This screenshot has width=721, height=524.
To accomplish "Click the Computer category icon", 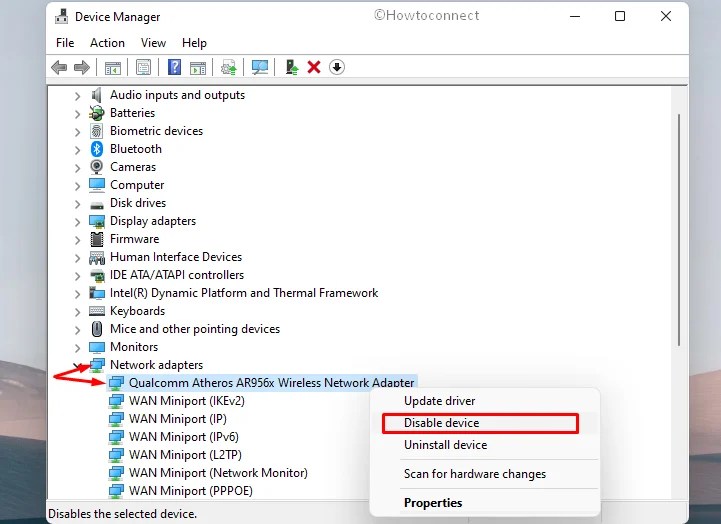I will pyautogui.click(x=97, y=185).
